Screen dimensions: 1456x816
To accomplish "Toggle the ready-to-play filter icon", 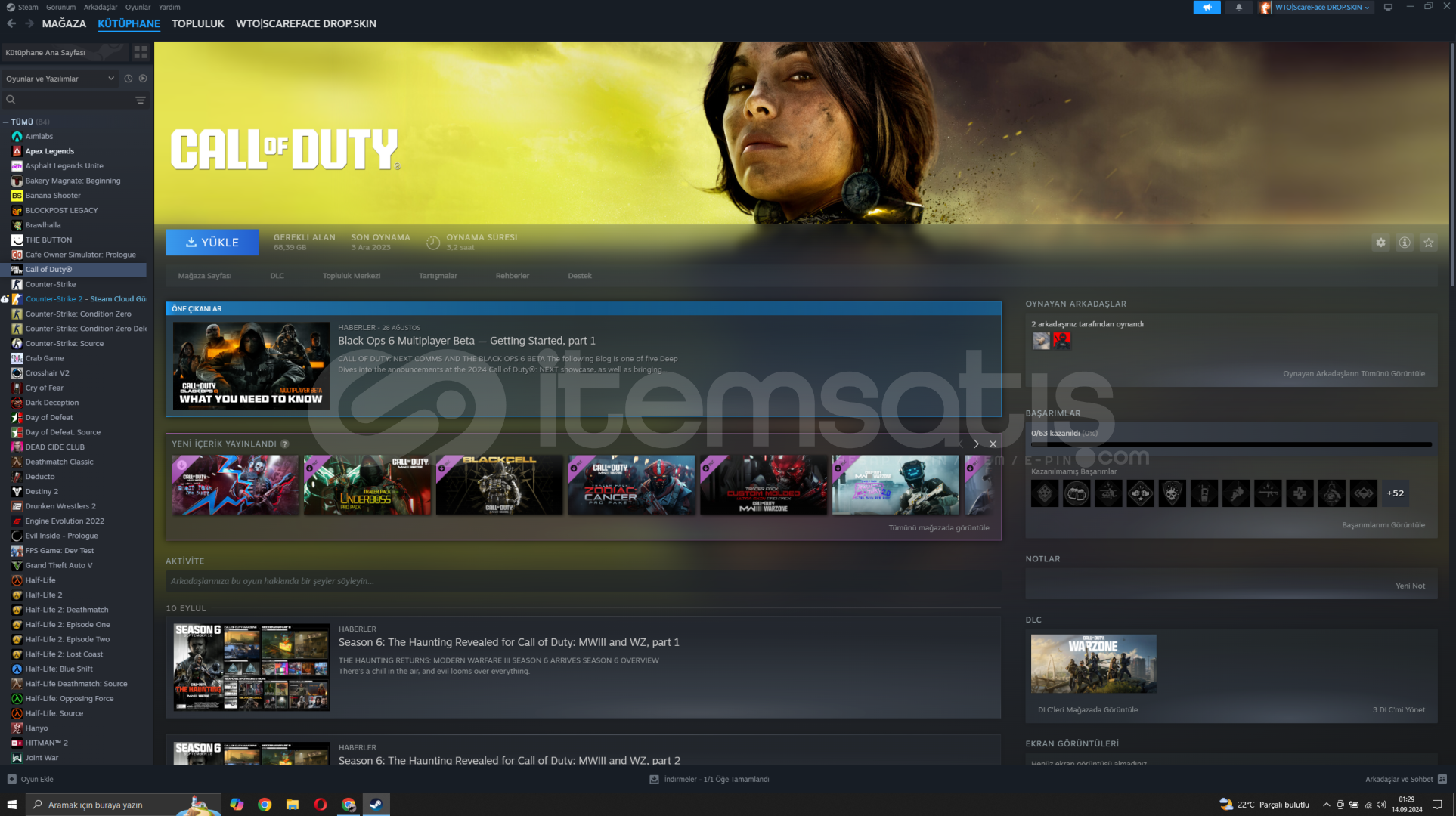I will (x=143, y=79).
